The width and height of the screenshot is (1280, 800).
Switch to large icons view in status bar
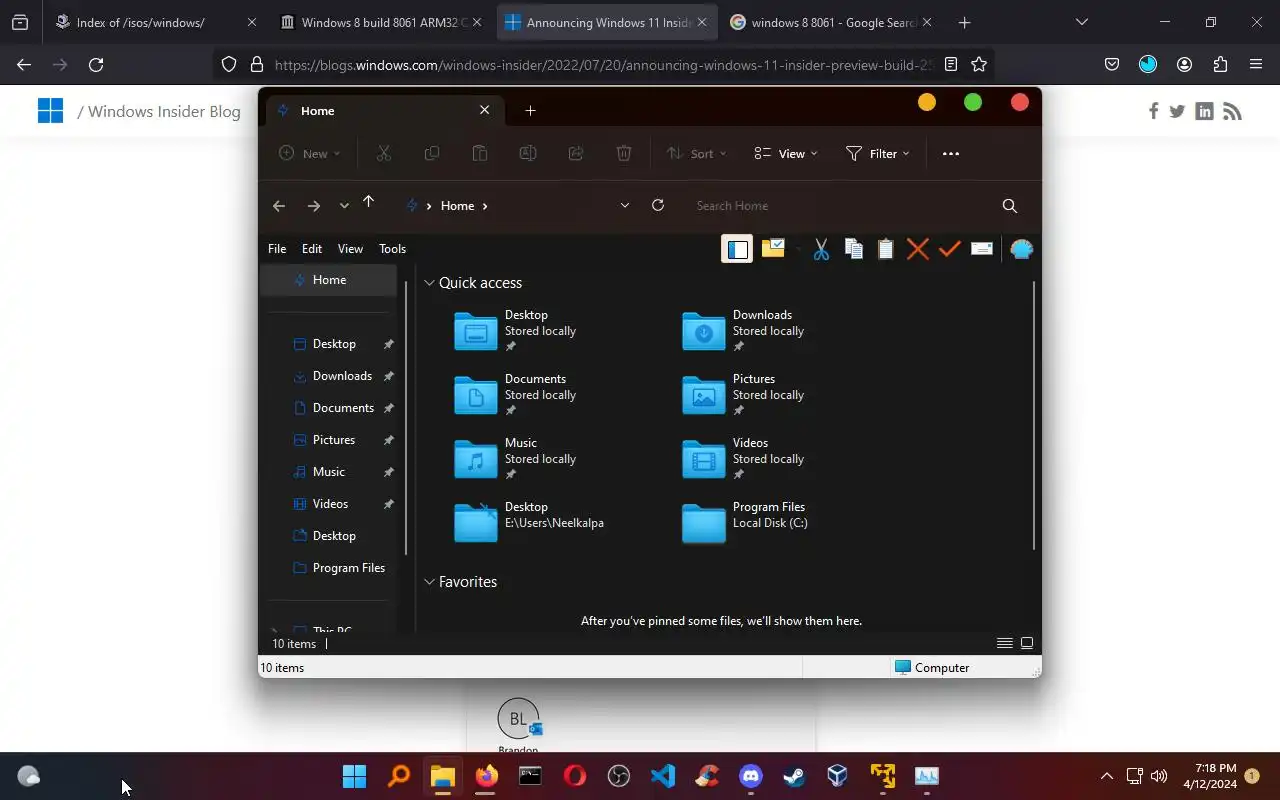[x=1027, y=643]
